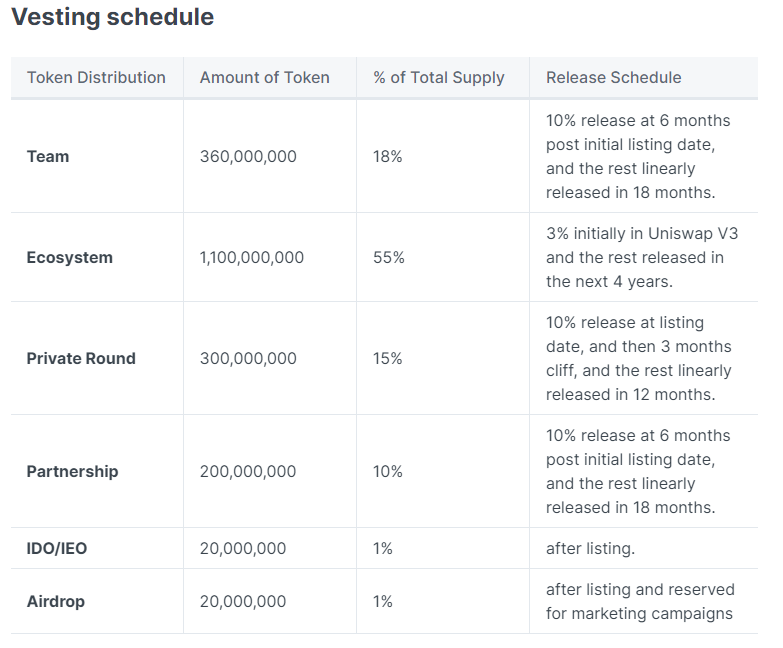Click the 300,000,000 token amount
Viewport: 783px width, 648px height.
tap(248, 358)
